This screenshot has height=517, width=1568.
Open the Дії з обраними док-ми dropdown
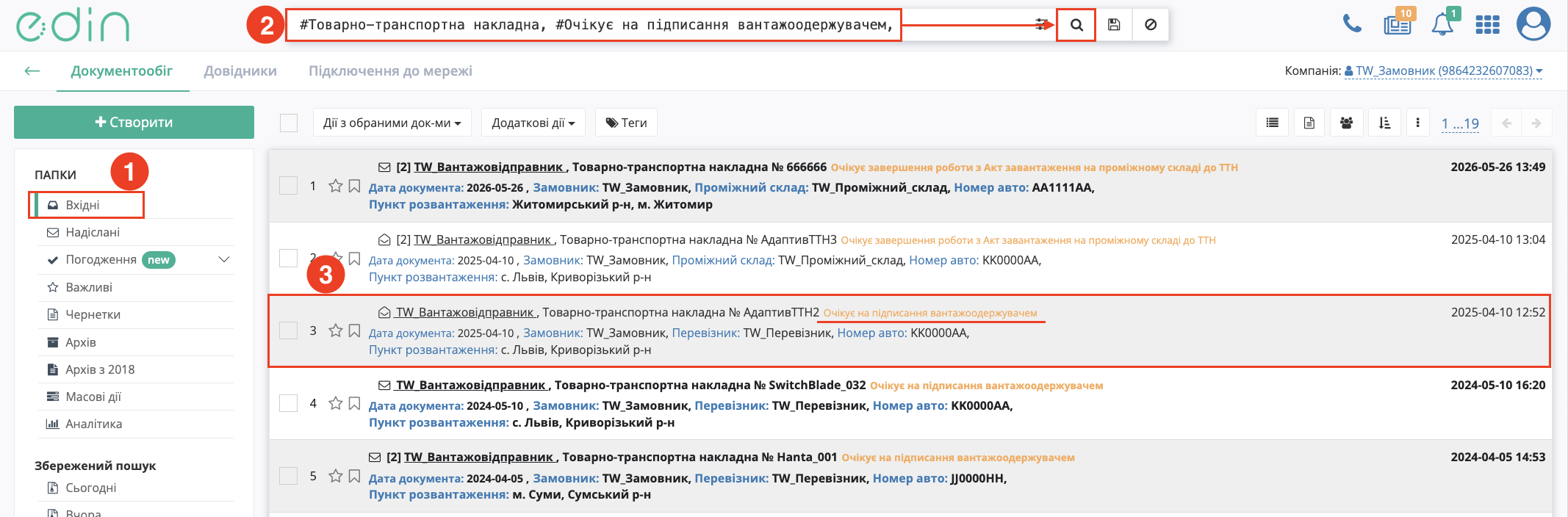pos(392,123)
